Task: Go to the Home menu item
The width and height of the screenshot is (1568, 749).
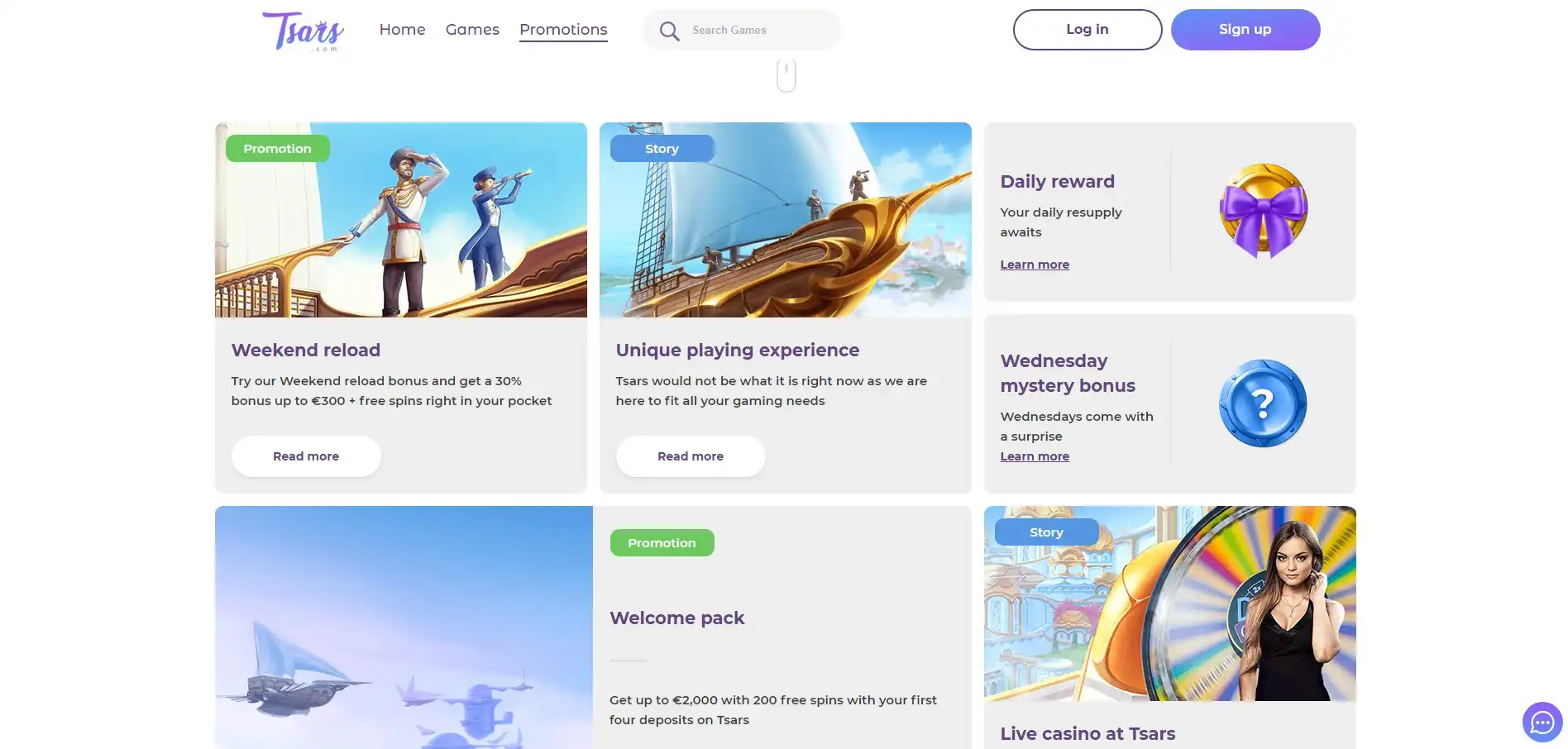Action: pos(402,30)
